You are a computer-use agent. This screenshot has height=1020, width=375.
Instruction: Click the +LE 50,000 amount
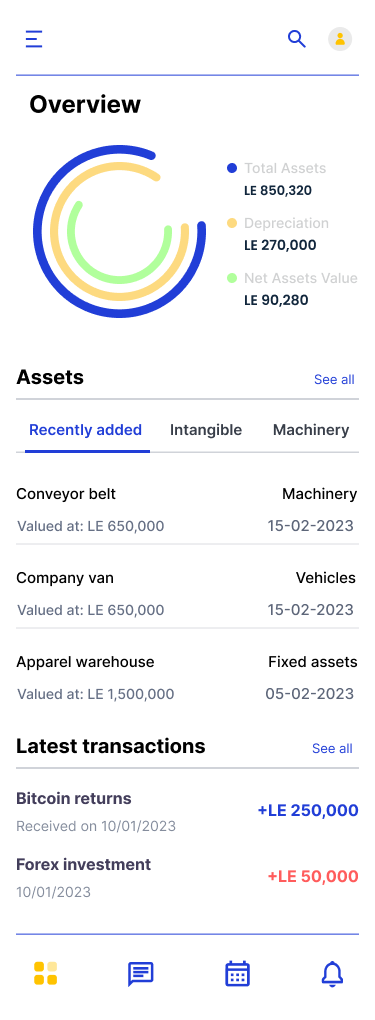(x=313, y=876)
